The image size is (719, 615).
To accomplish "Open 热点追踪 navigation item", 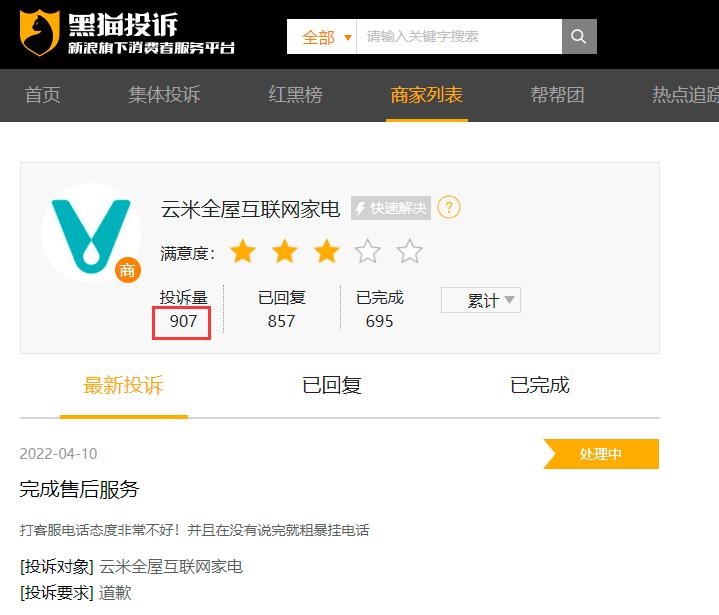I will (x=686, y=95).
